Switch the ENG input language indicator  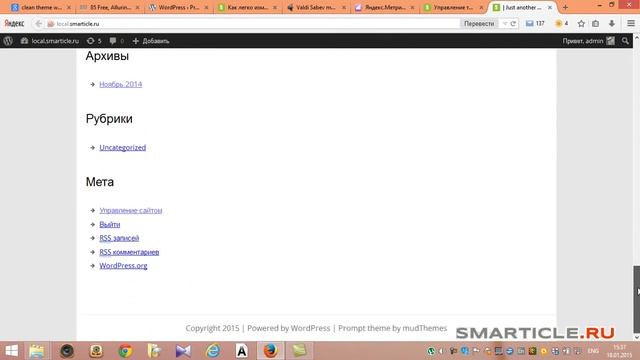593,351
